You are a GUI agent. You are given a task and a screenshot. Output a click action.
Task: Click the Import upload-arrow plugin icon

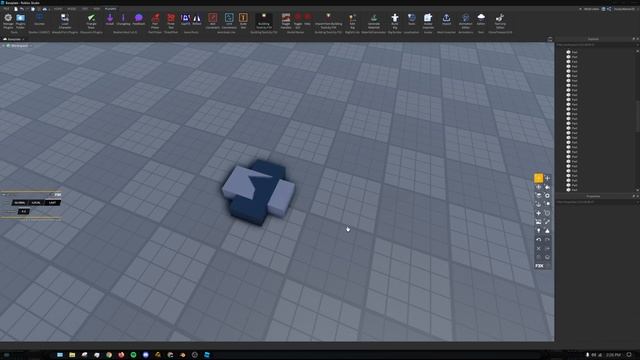pyautogui.click(x=447, y=19)
